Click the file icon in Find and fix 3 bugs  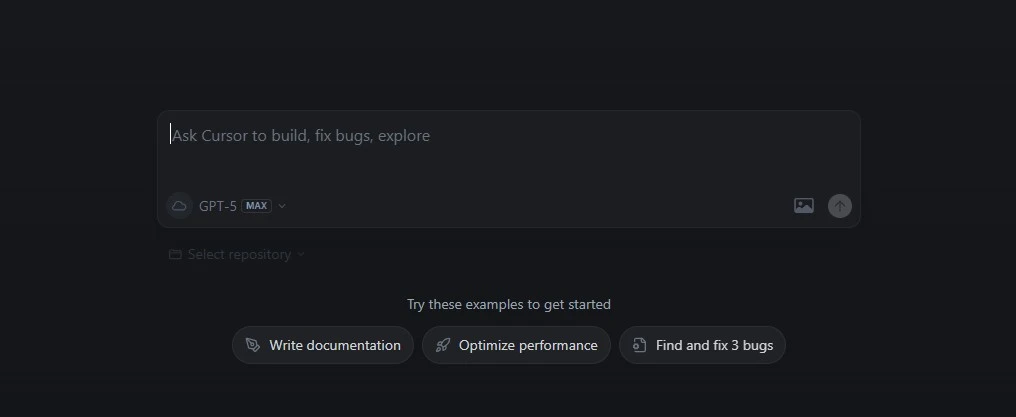[x=640, y=345]
